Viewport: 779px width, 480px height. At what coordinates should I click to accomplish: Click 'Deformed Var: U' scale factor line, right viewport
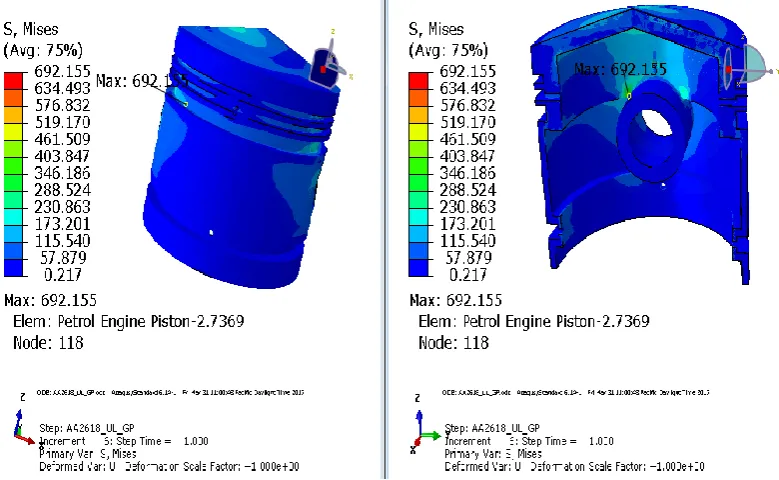pyautogui.click(x=575, y=467)
